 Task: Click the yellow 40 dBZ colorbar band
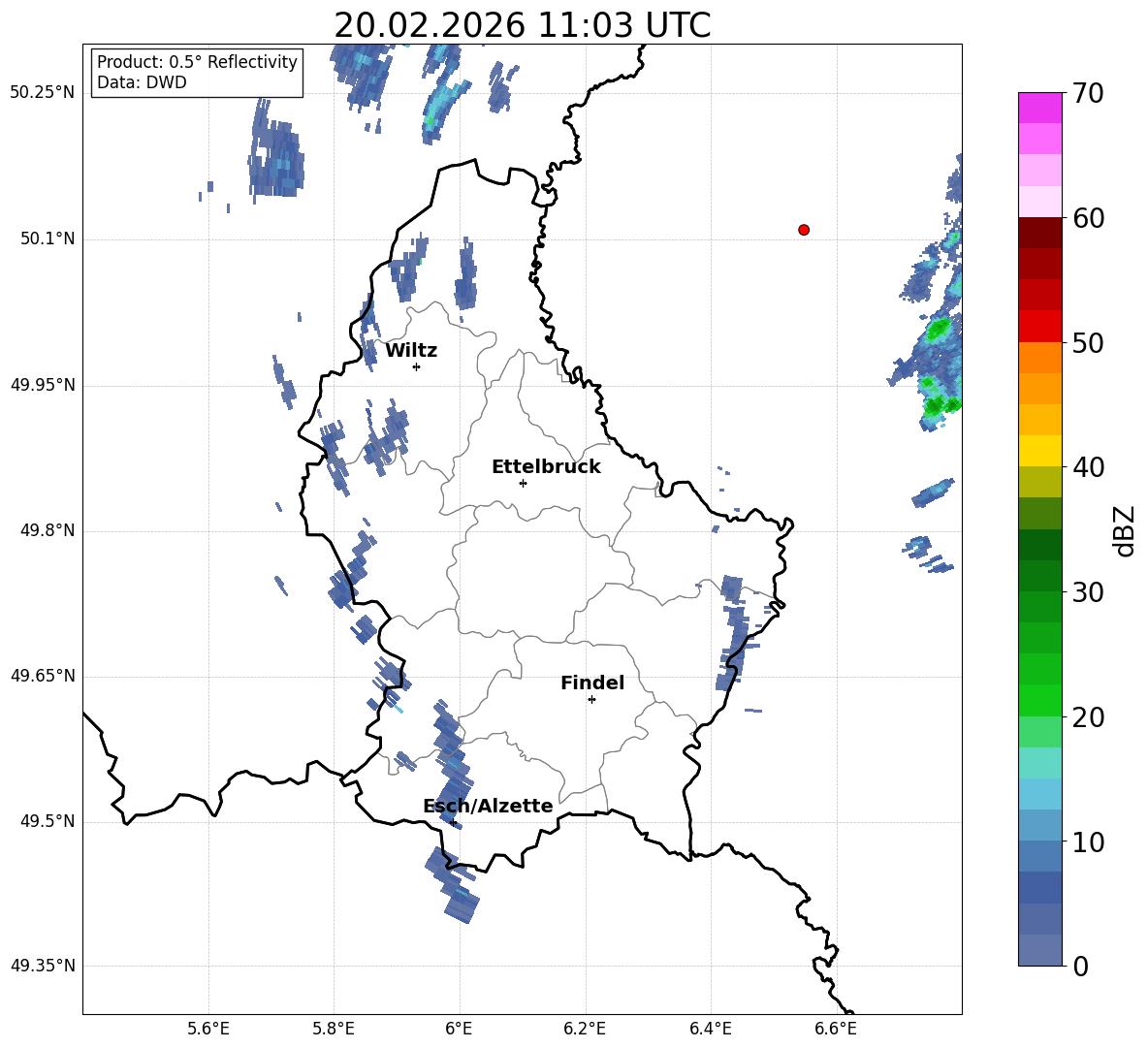click(1039, 451)
